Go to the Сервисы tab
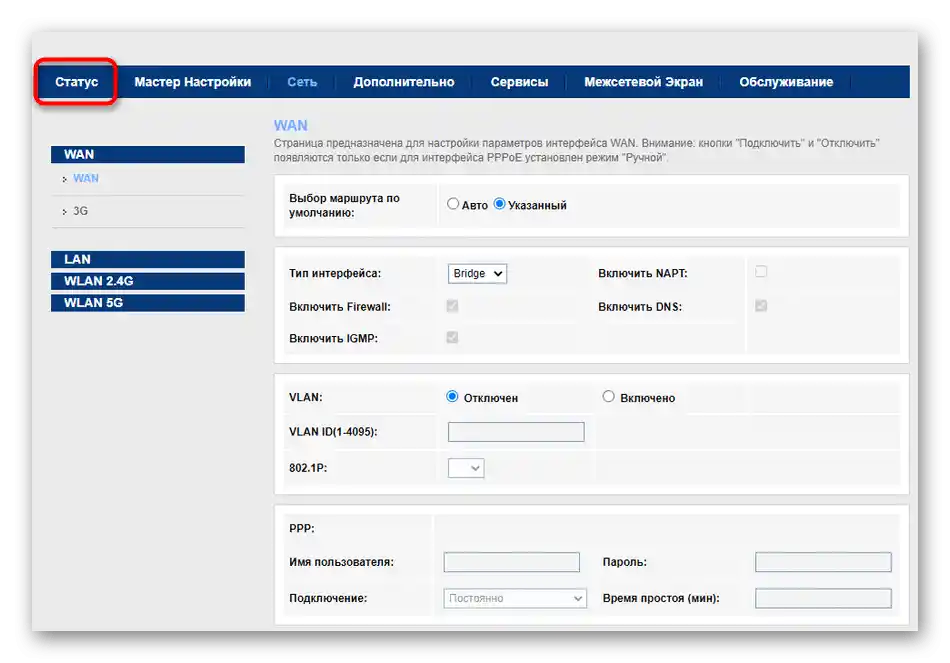Image resolution: width=950 pixels, height=663 pixels. point(519,82)
